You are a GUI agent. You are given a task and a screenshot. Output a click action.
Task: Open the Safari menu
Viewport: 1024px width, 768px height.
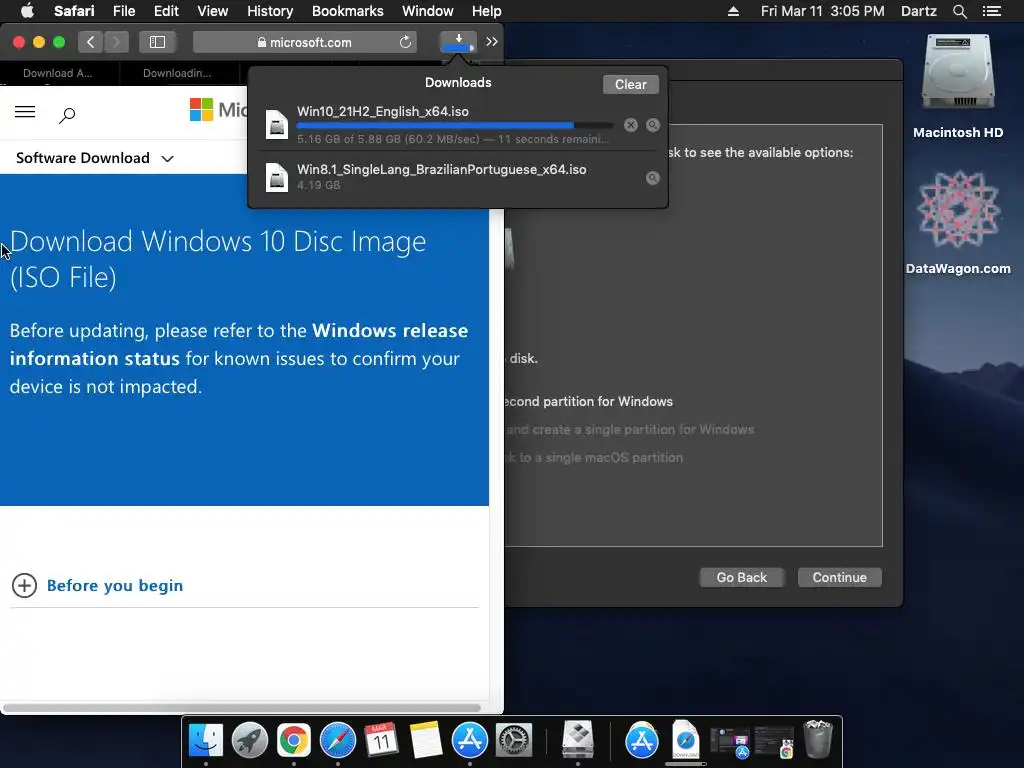(x=74, y=11)
